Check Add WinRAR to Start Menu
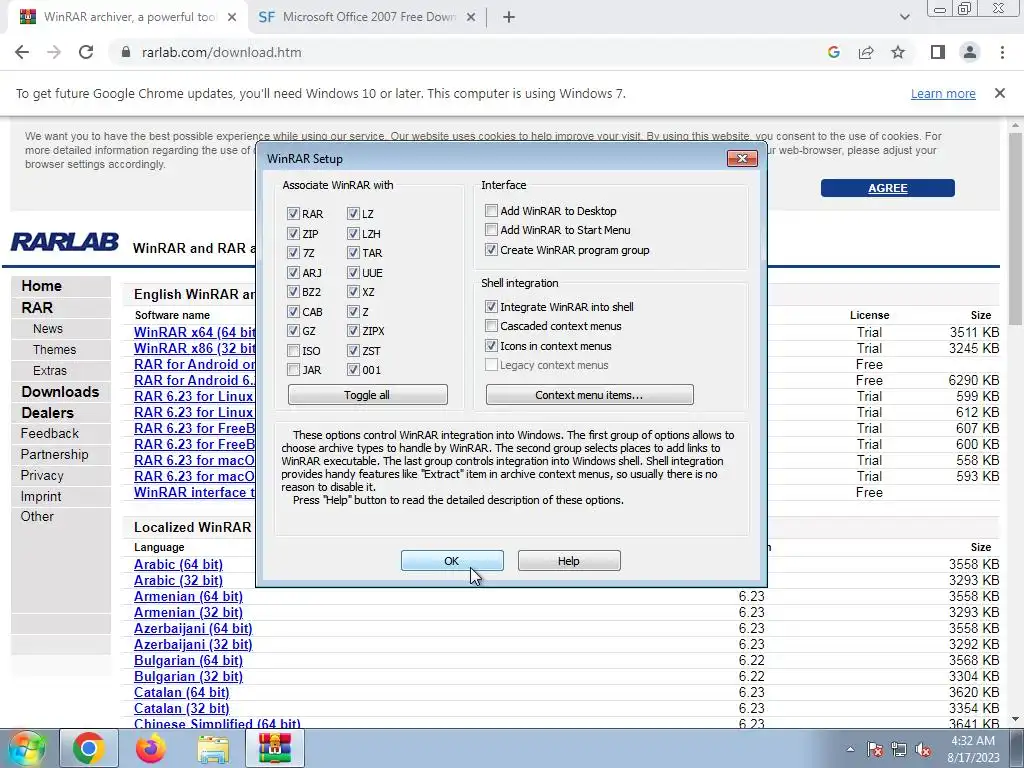 pyautogui.click(x=491, y=230)
